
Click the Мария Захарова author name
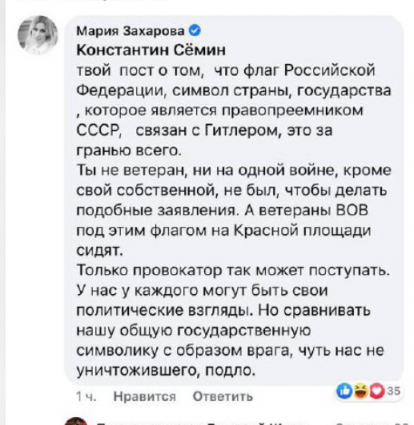pyautogui.click(x=130, y=31)
